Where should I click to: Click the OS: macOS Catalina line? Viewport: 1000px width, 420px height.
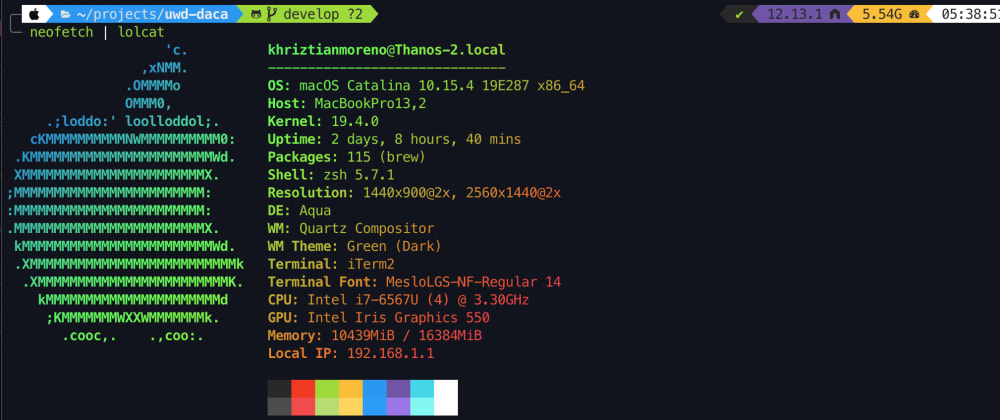427,85
